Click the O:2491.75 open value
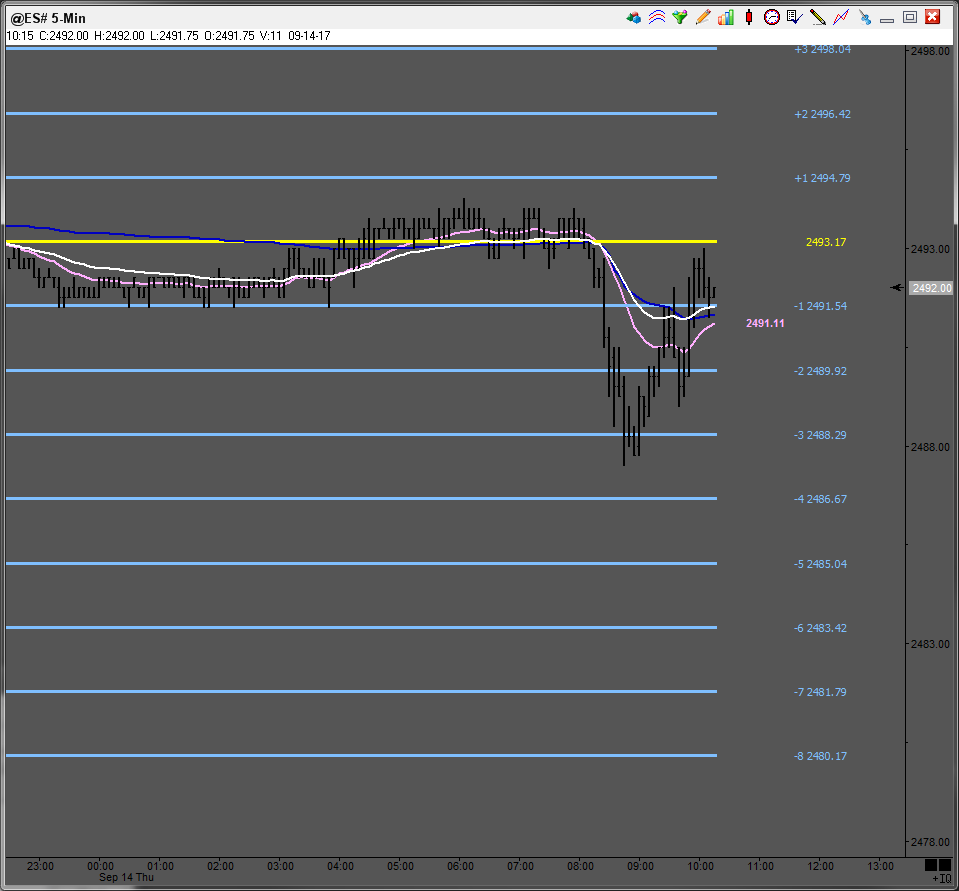959x891 pixels. (x=229, y=36)
